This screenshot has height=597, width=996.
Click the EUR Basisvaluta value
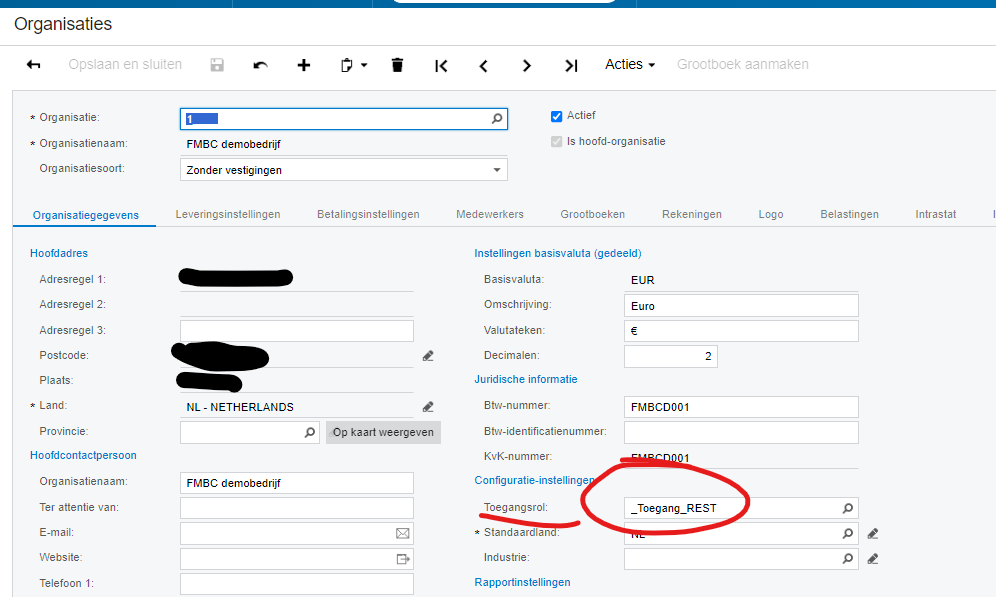(643, 280)
